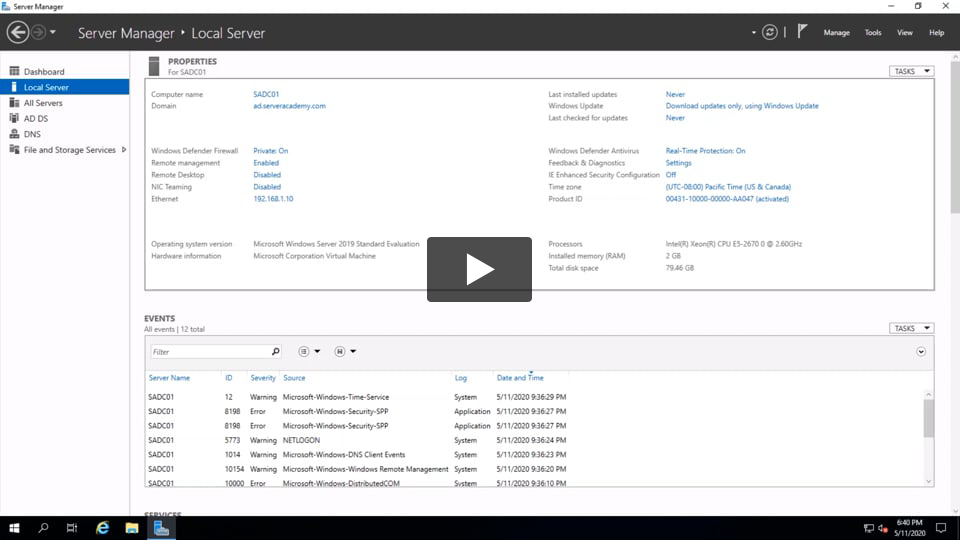
Task: Click the refresh icon in header
Action: pos(769,32)
